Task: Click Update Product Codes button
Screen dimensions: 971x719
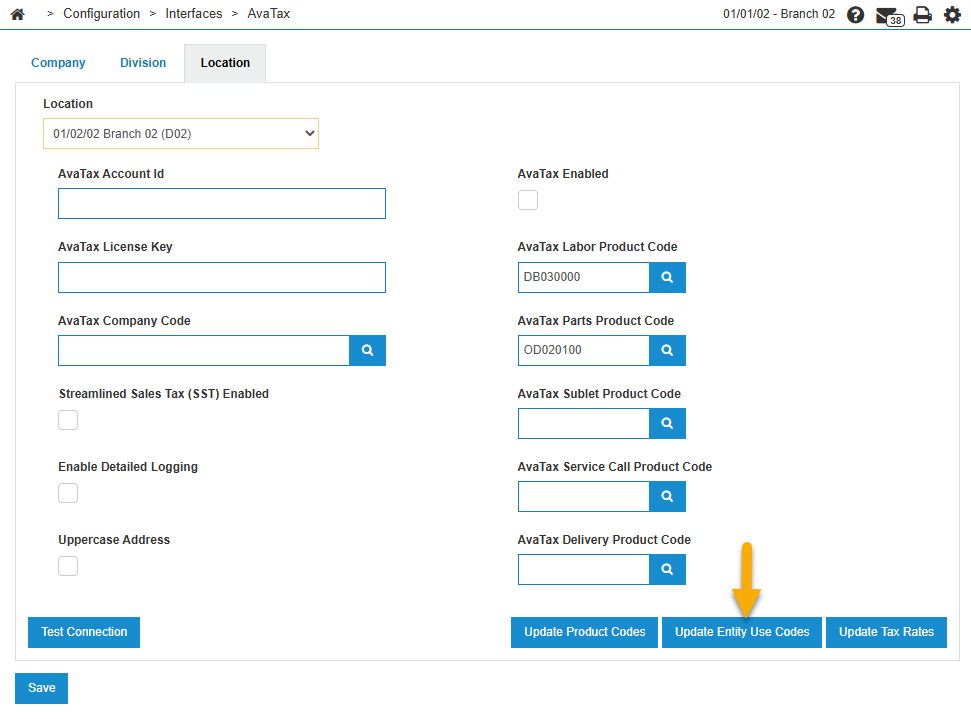Action: (x=585, y=632)
